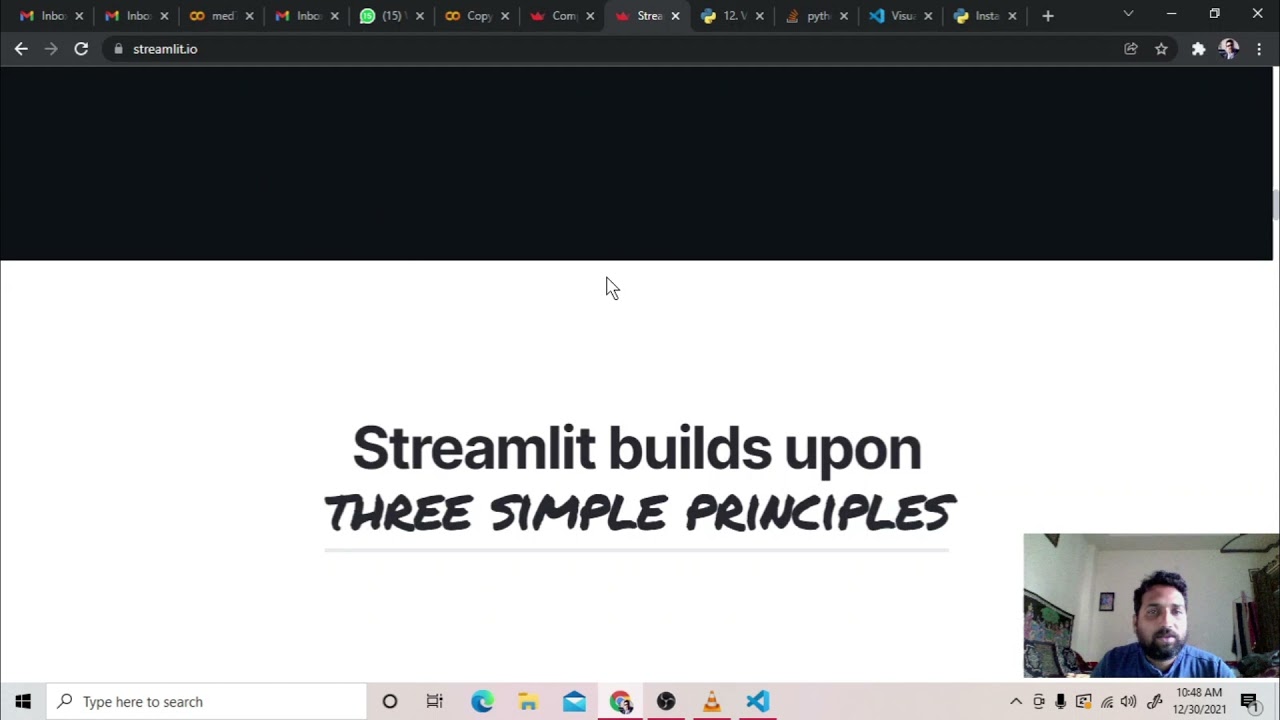Open a new browser tab

click(x=1047, y=15)
